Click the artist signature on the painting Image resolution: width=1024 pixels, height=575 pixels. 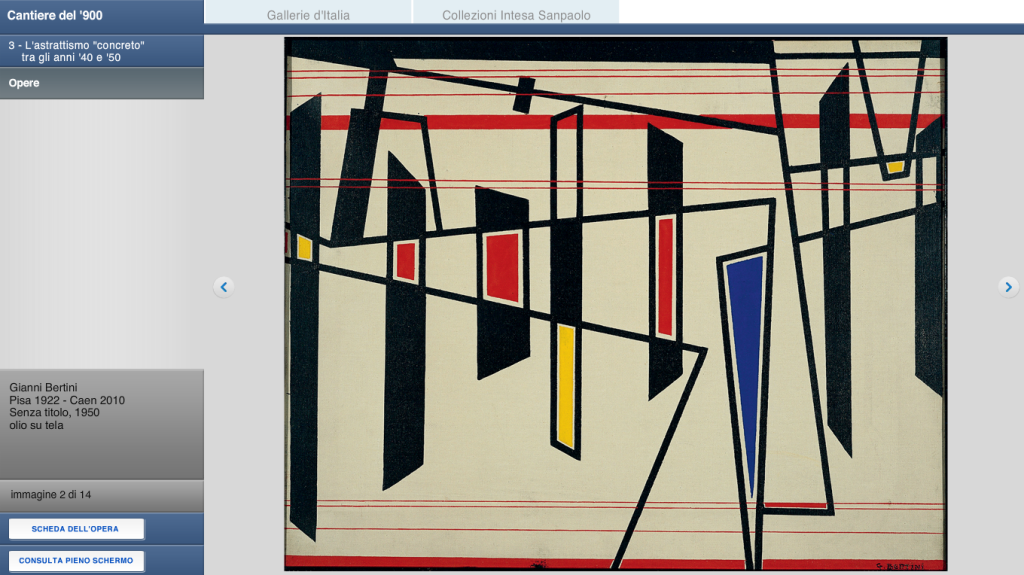pyautogui.click(x=906, y=564)
